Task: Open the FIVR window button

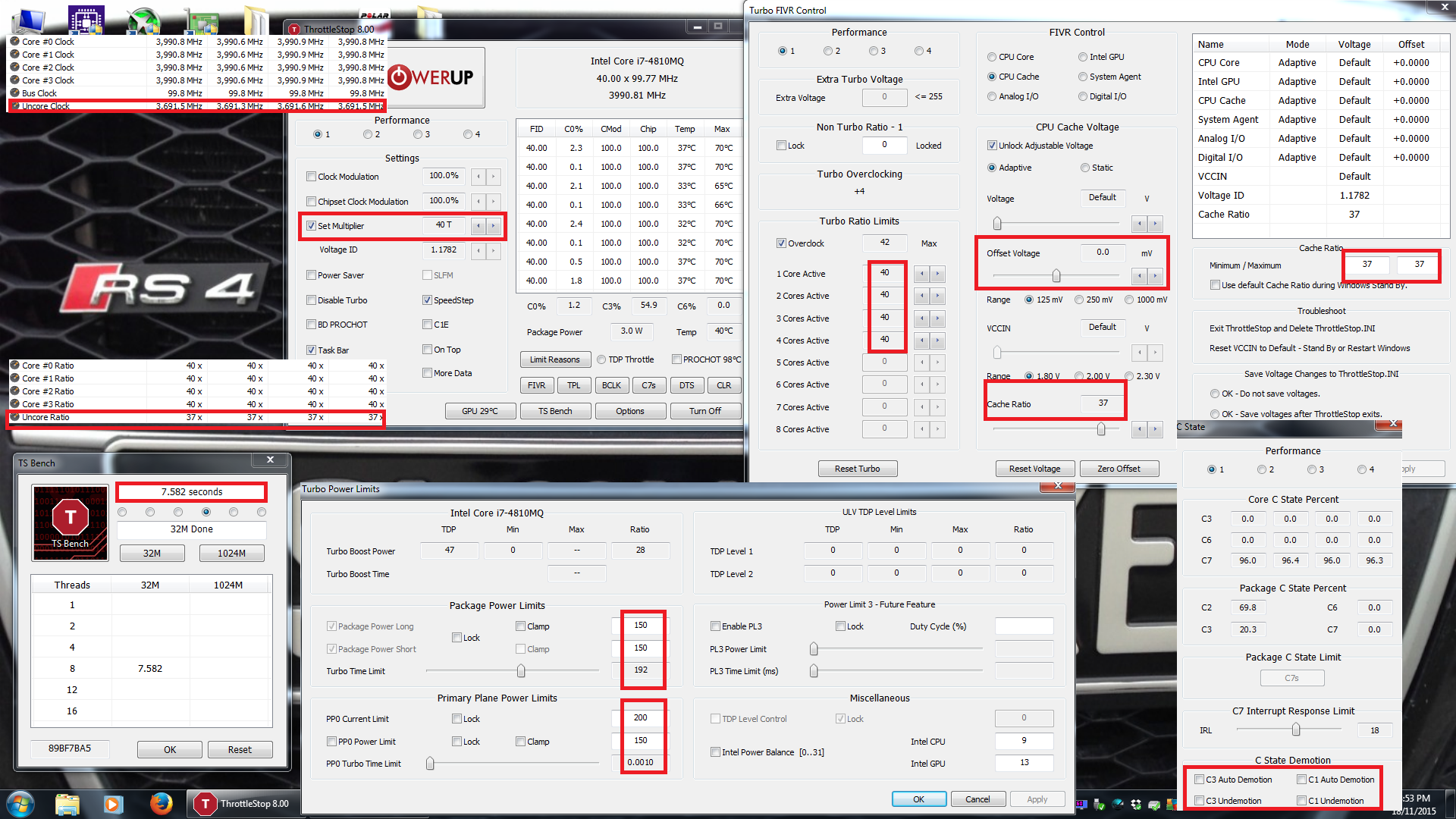Action: [537, 385]
